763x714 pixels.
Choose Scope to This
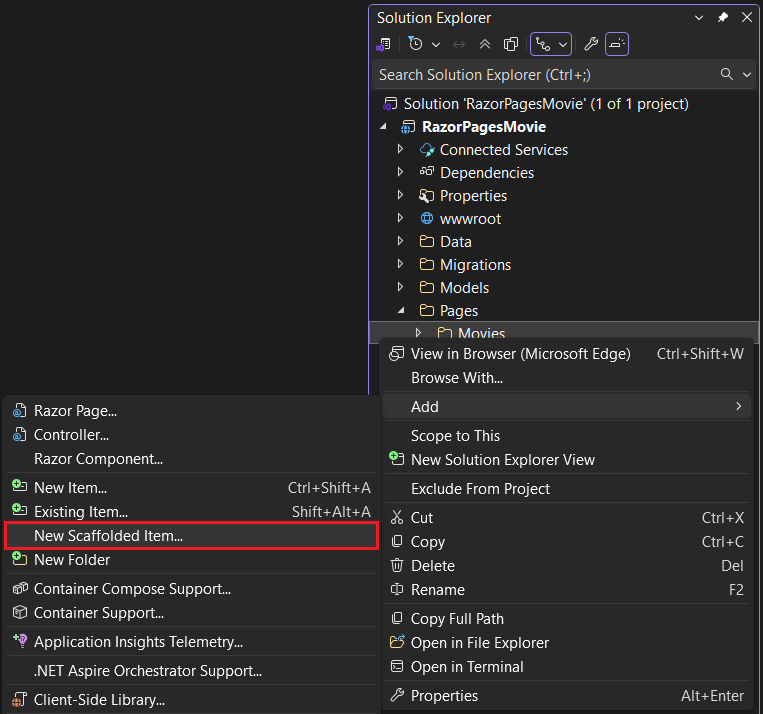click(566, 436)
